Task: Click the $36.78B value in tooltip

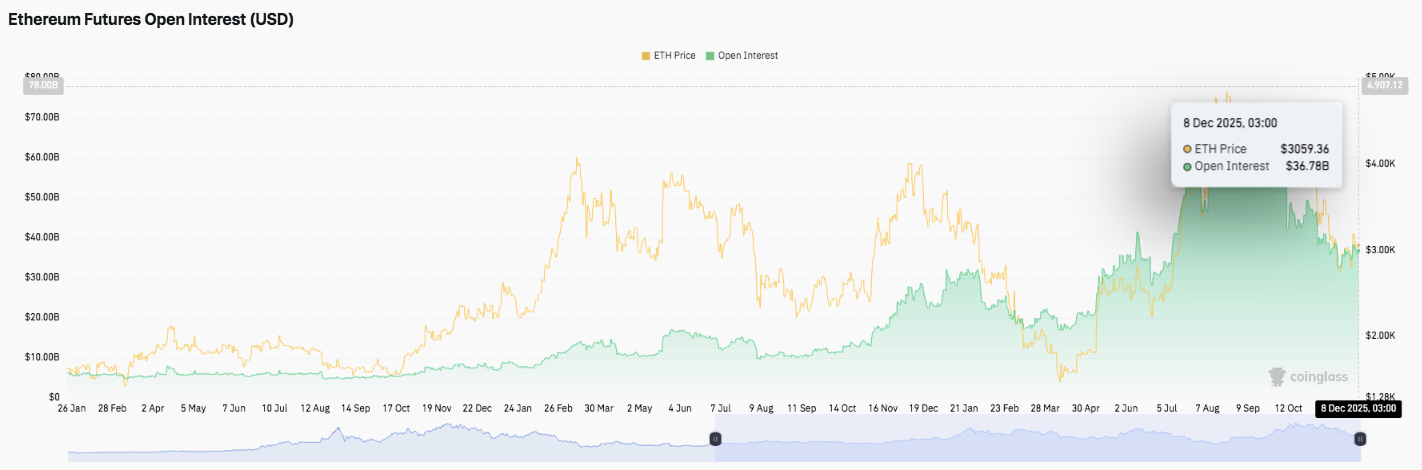Action: (1307, 166)
